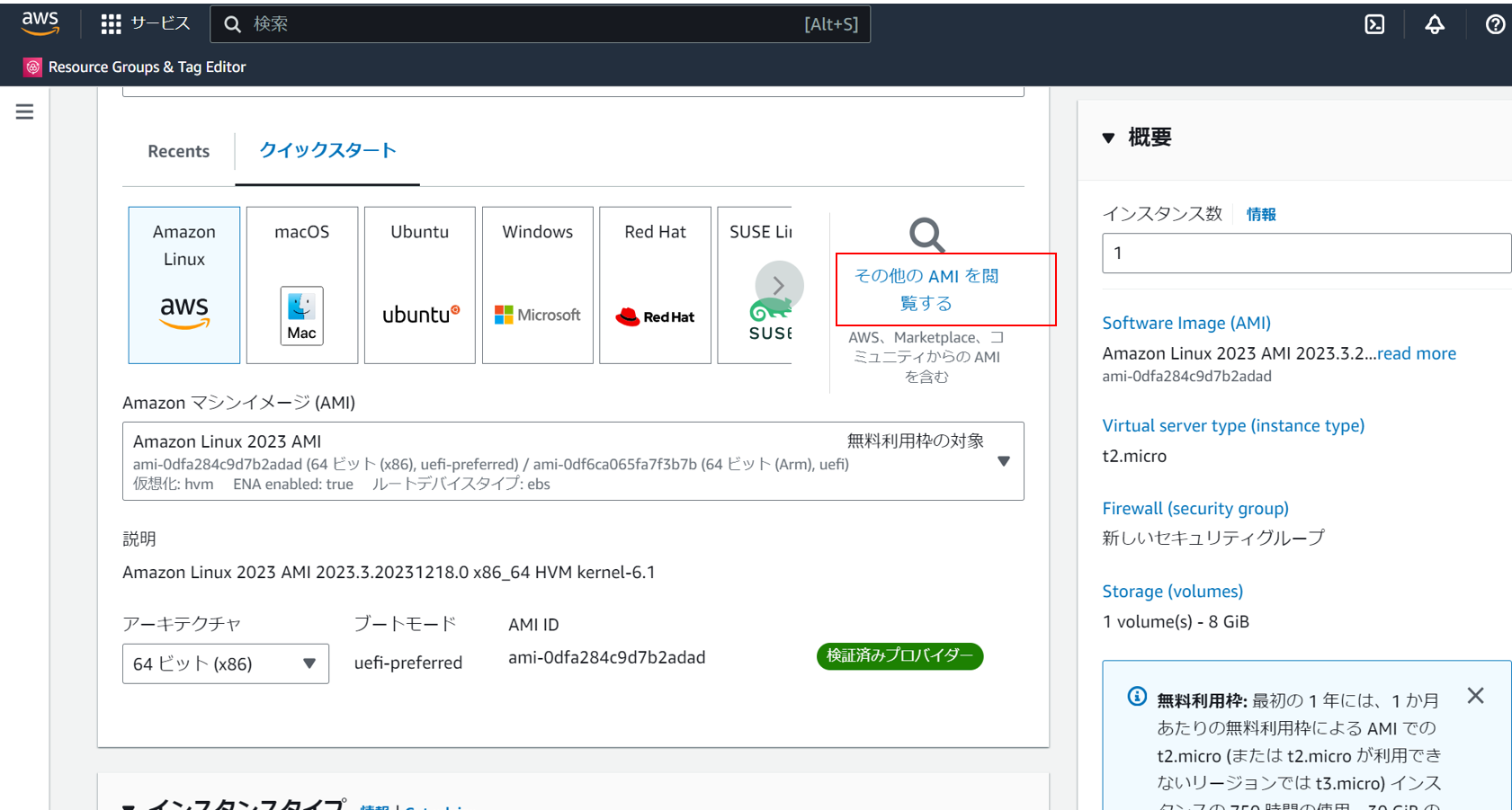Open the hamburger side navigation menu
Screen dimensions: 1512x810
coord(24,111)
